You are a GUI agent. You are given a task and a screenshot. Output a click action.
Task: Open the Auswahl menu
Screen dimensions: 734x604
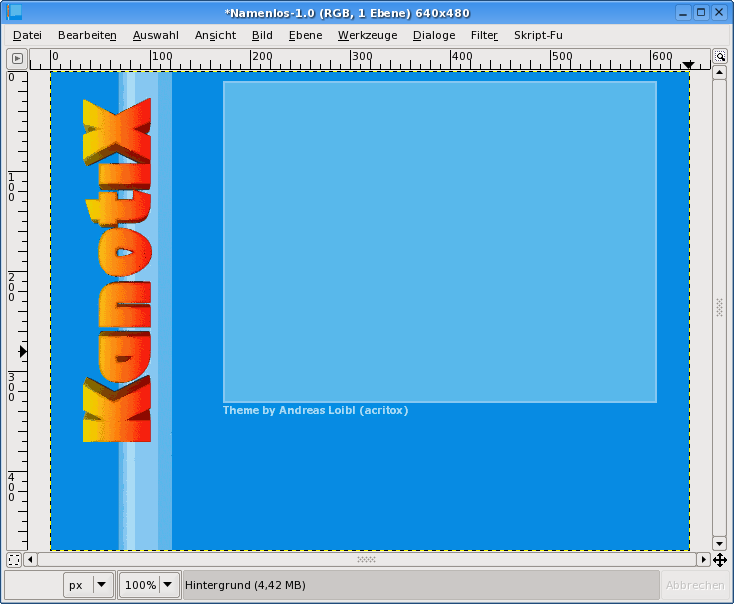(155, 35)
